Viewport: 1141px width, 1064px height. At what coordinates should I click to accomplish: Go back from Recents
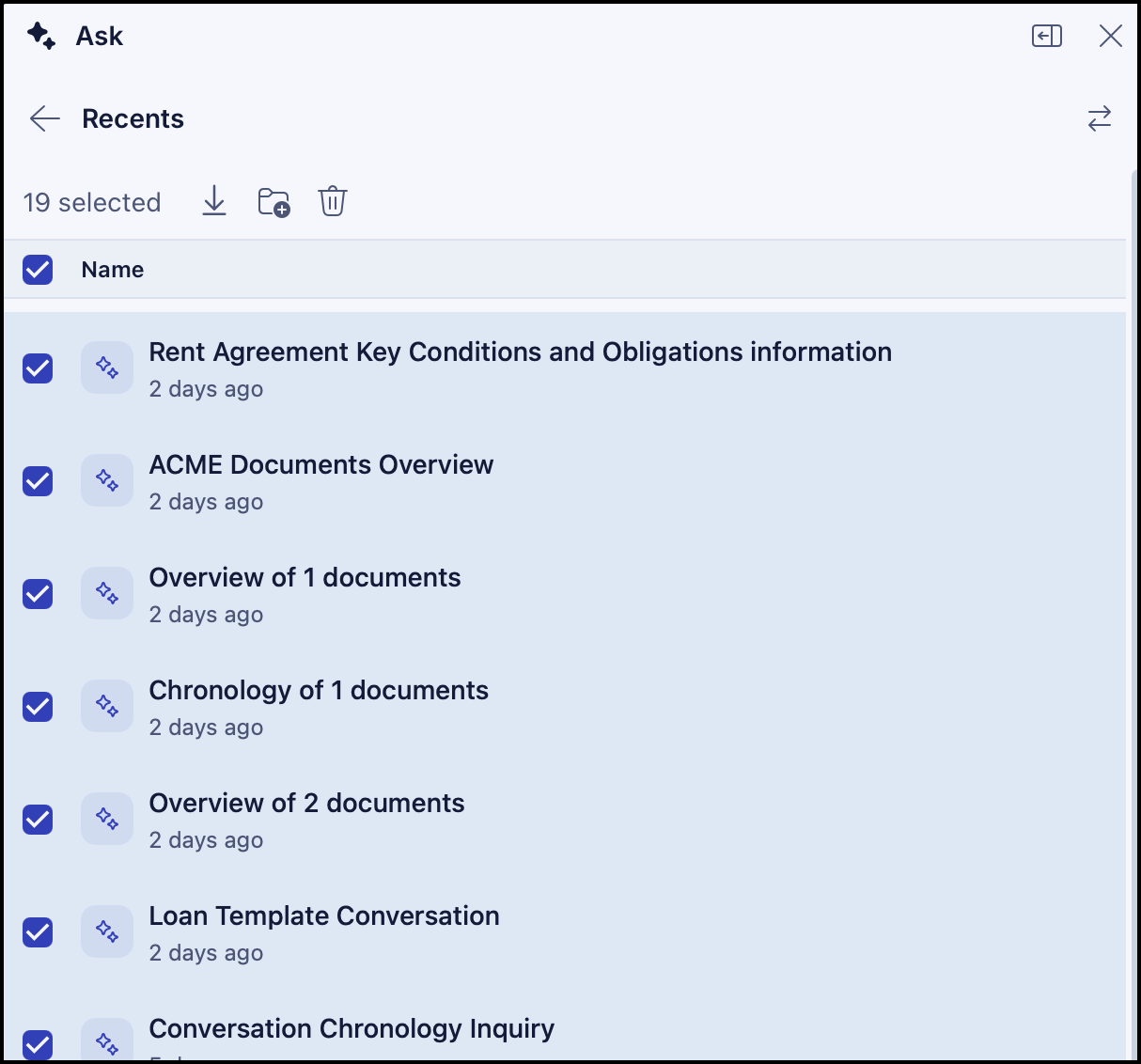44,118
